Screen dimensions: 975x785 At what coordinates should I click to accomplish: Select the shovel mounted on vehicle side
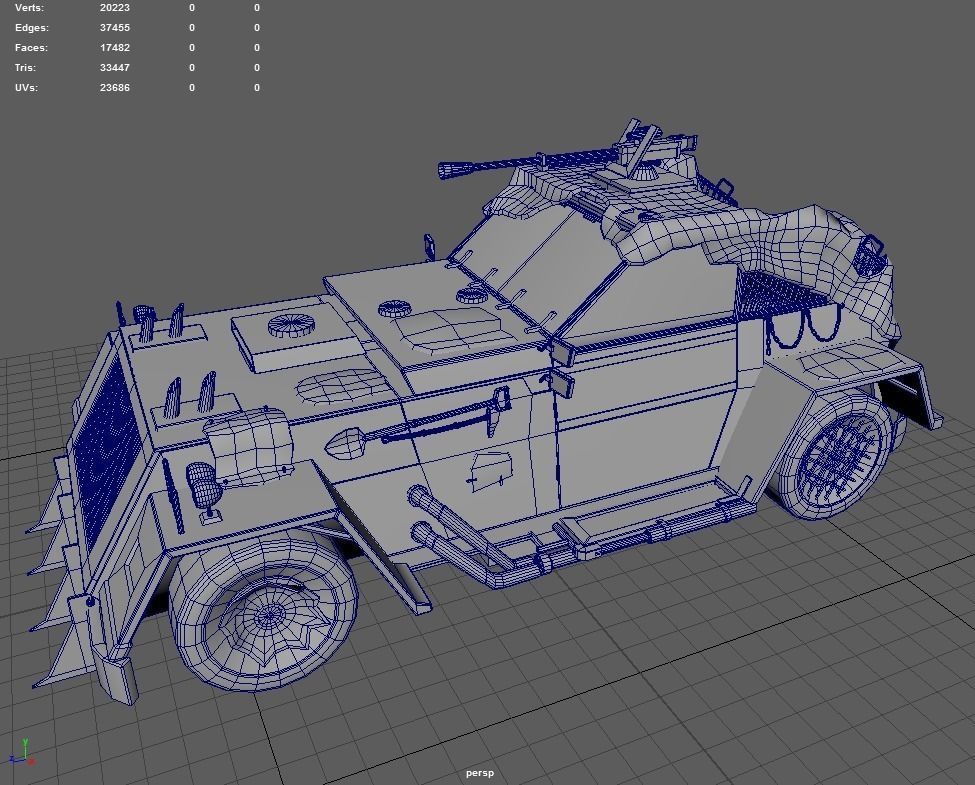click(417, 423)
